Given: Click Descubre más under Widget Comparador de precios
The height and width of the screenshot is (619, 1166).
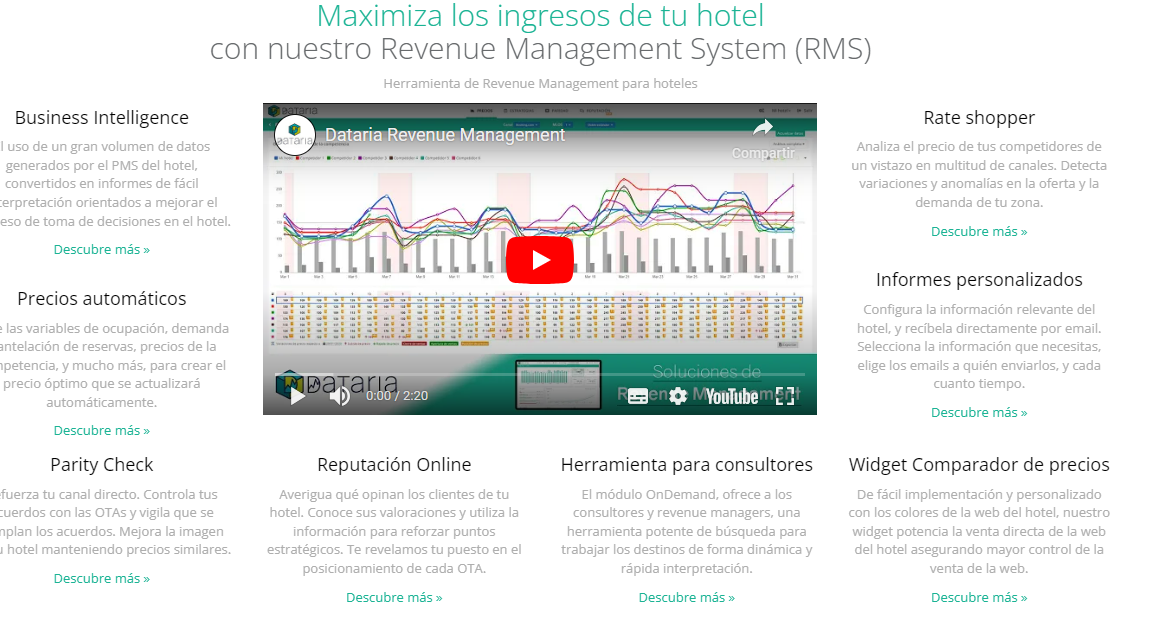Looking at the screenshot, I should pyautogui.click(x=979, y=597).
